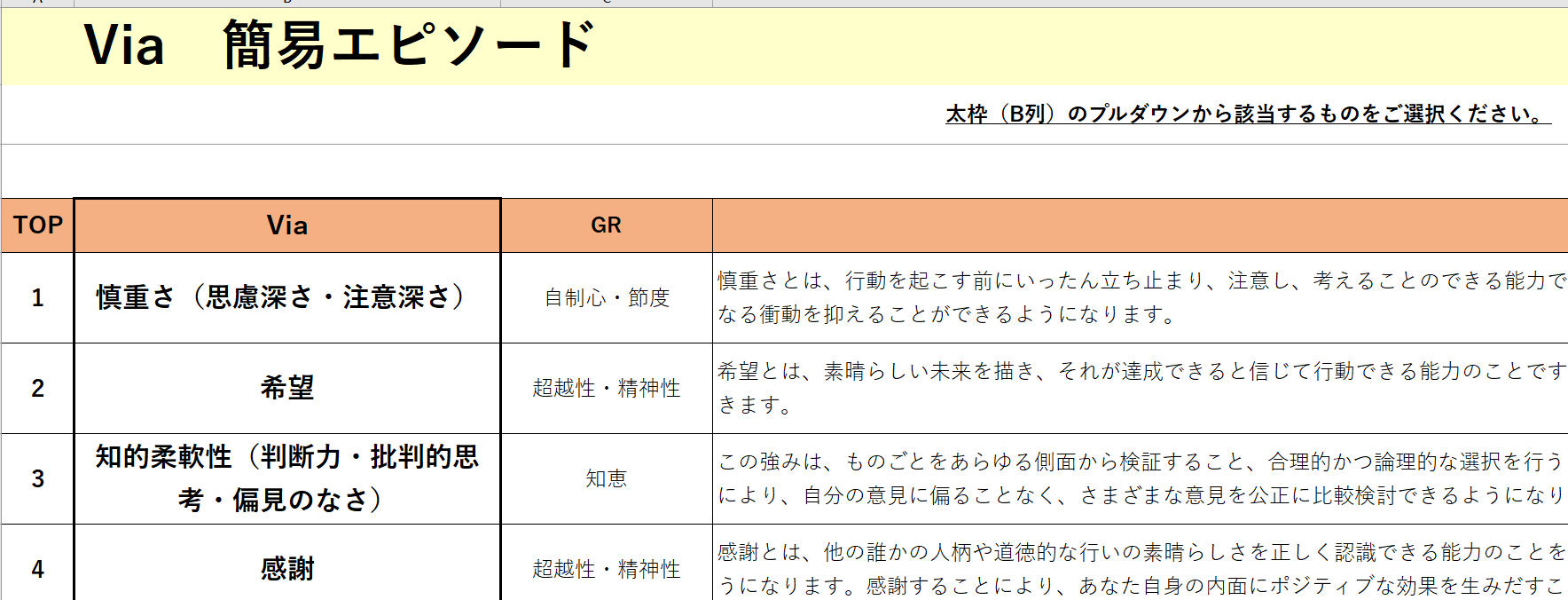Click 超越性・精神性 cell in the 希望 row
The image size is (1568, 600).
point(607,389)
